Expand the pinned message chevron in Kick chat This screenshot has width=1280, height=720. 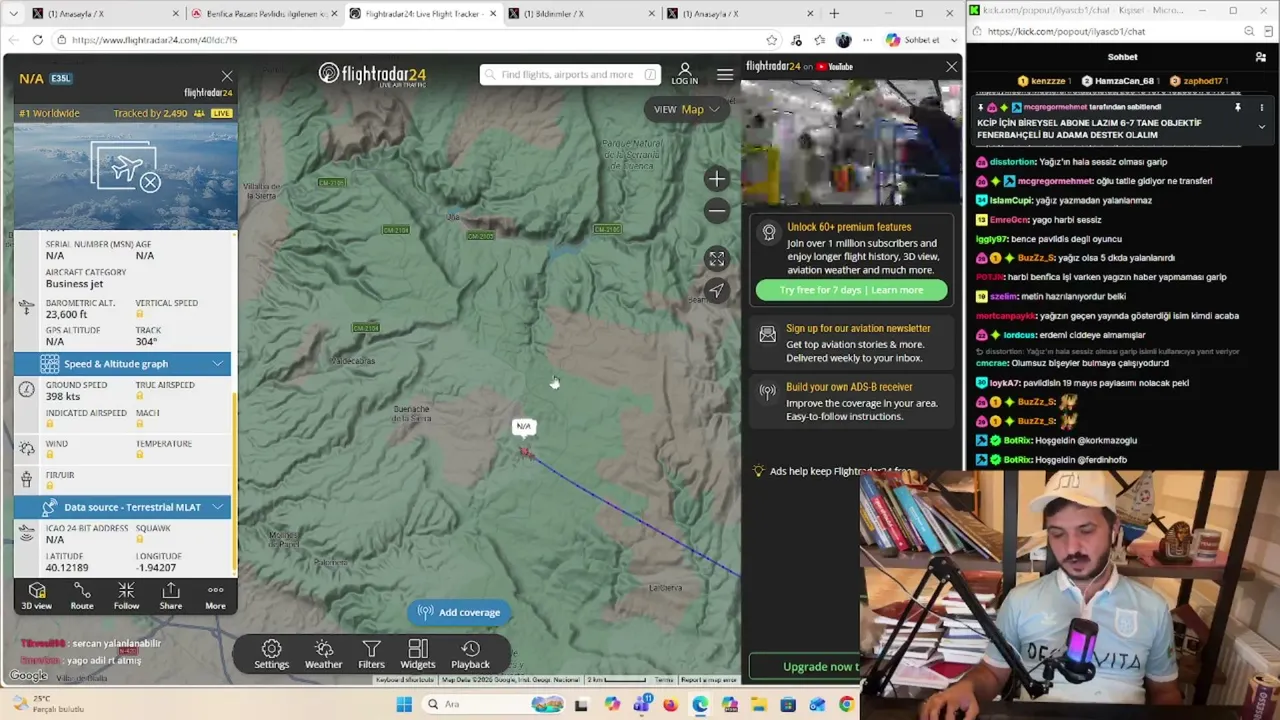pyautogui.click(x=1261, y=127)
